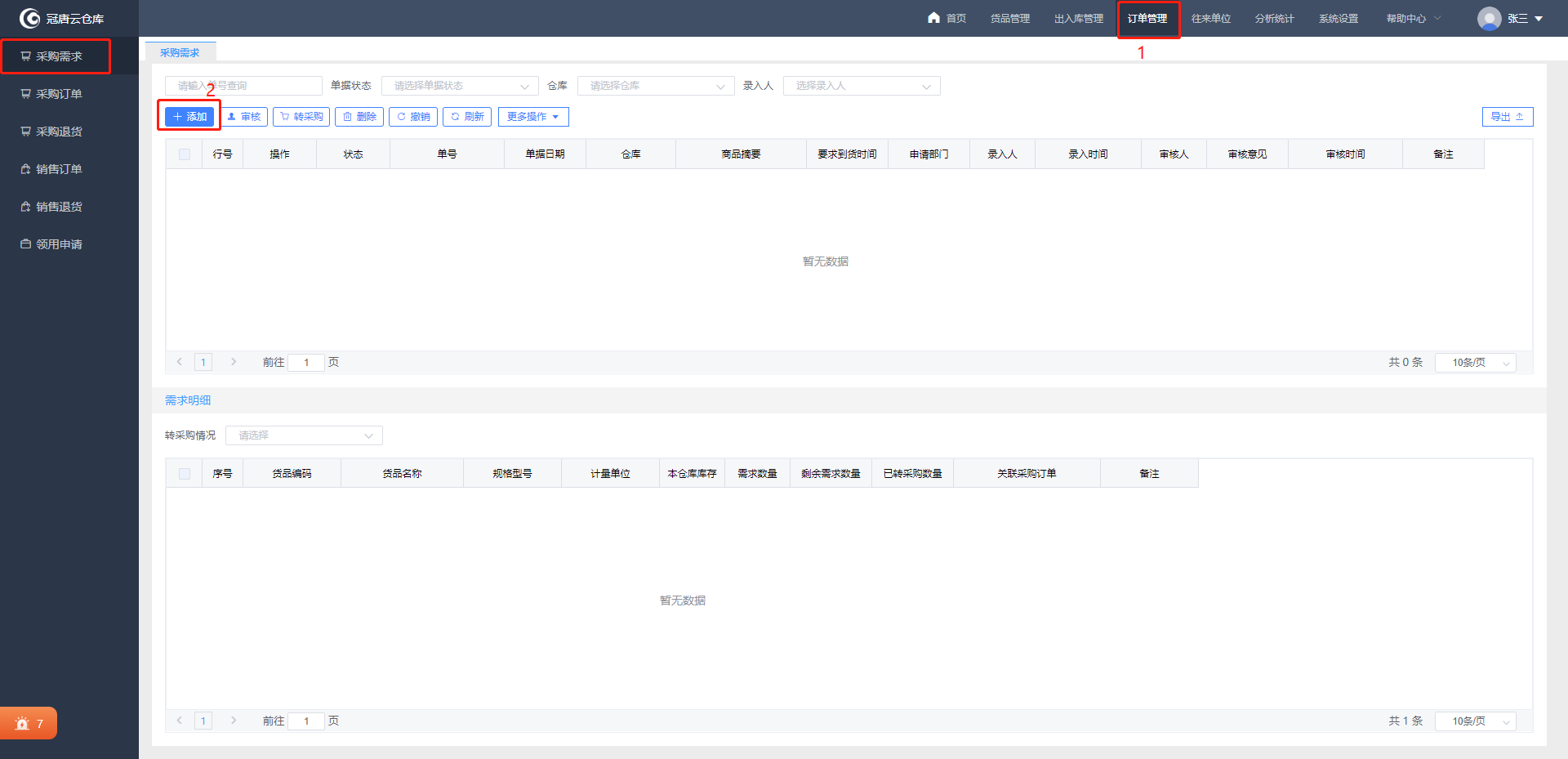Viewport: 1568px width, 759px height.
Task: Click upper table 前往 page number field
Action: coord(306,363)
